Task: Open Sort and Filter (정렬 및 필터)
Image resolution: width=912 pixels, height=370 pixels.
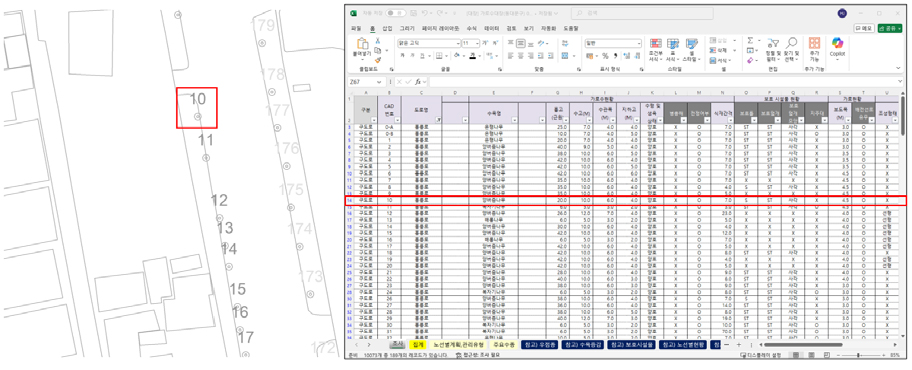Action: 773,49
